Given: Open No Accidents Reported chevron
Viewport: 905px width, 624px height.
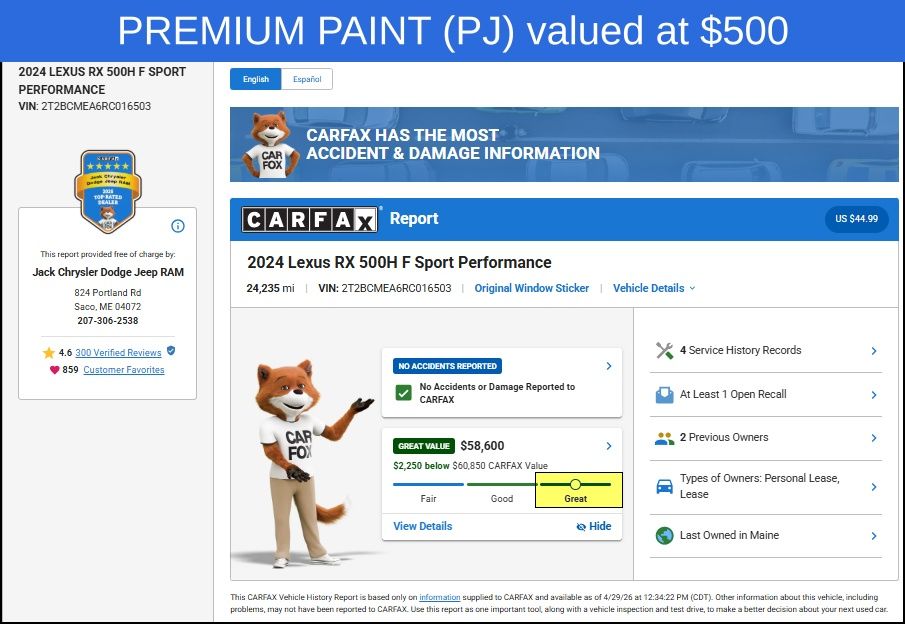Looking at the screenshot, I should 609,366.
